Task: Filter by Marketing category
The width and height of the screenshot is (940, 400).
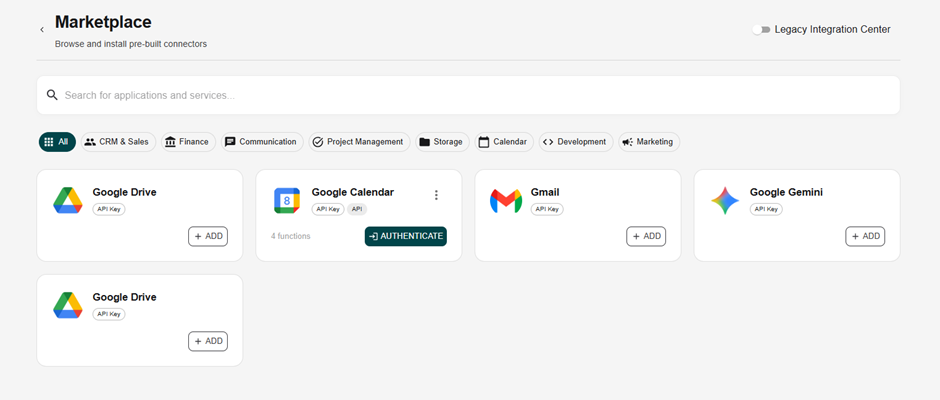Action: [649, 142]
